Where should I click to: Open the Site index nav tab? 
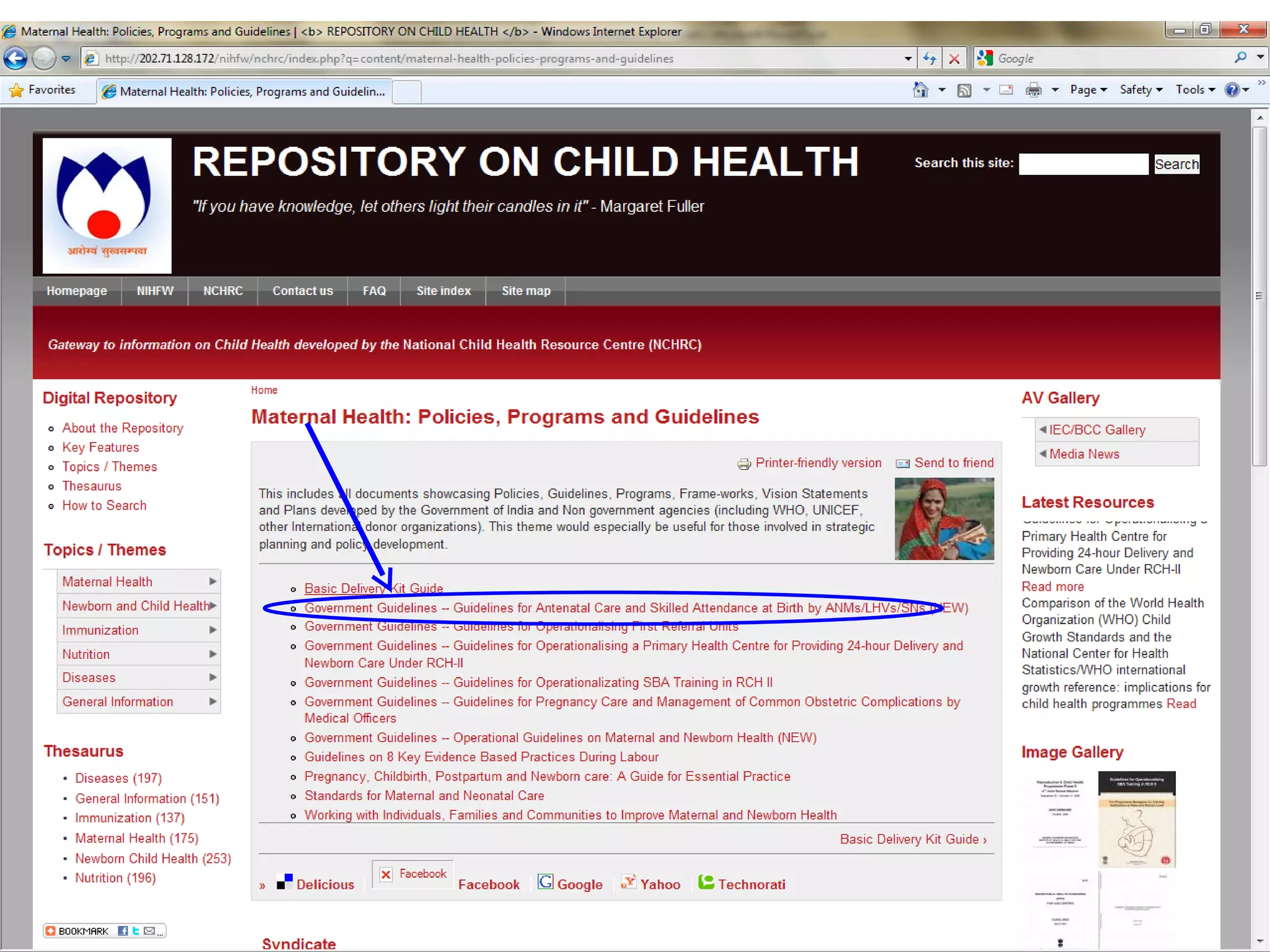443,291
